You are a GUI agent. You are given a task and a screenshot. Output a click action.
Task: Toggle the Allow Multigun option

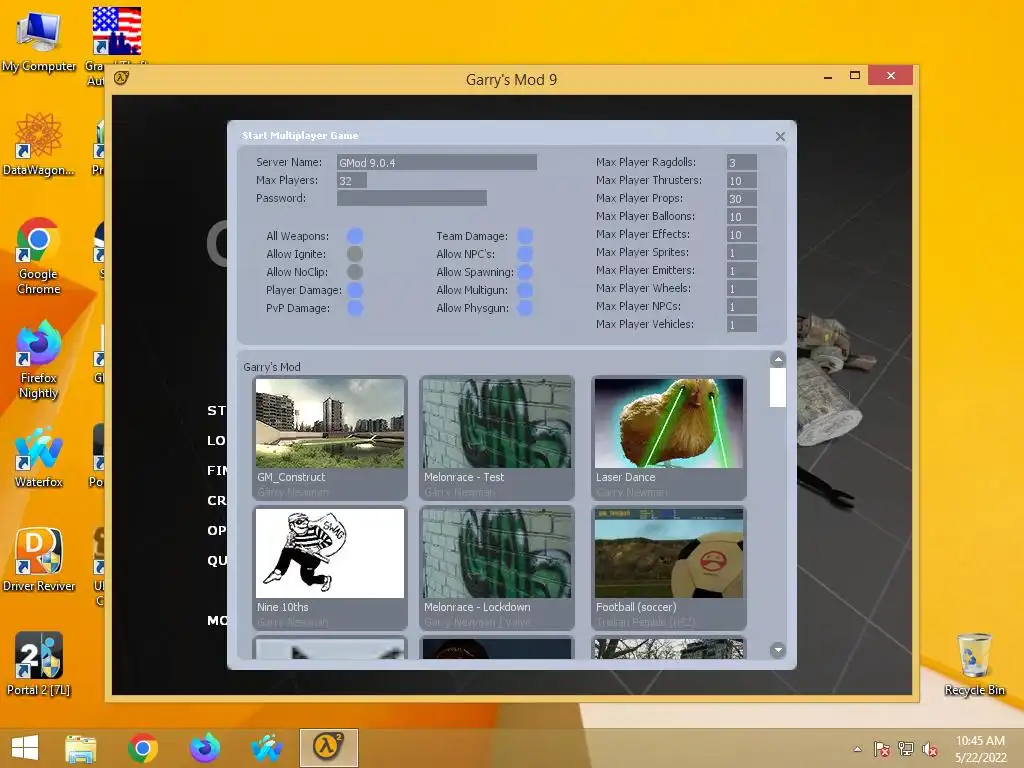[525, 290]
